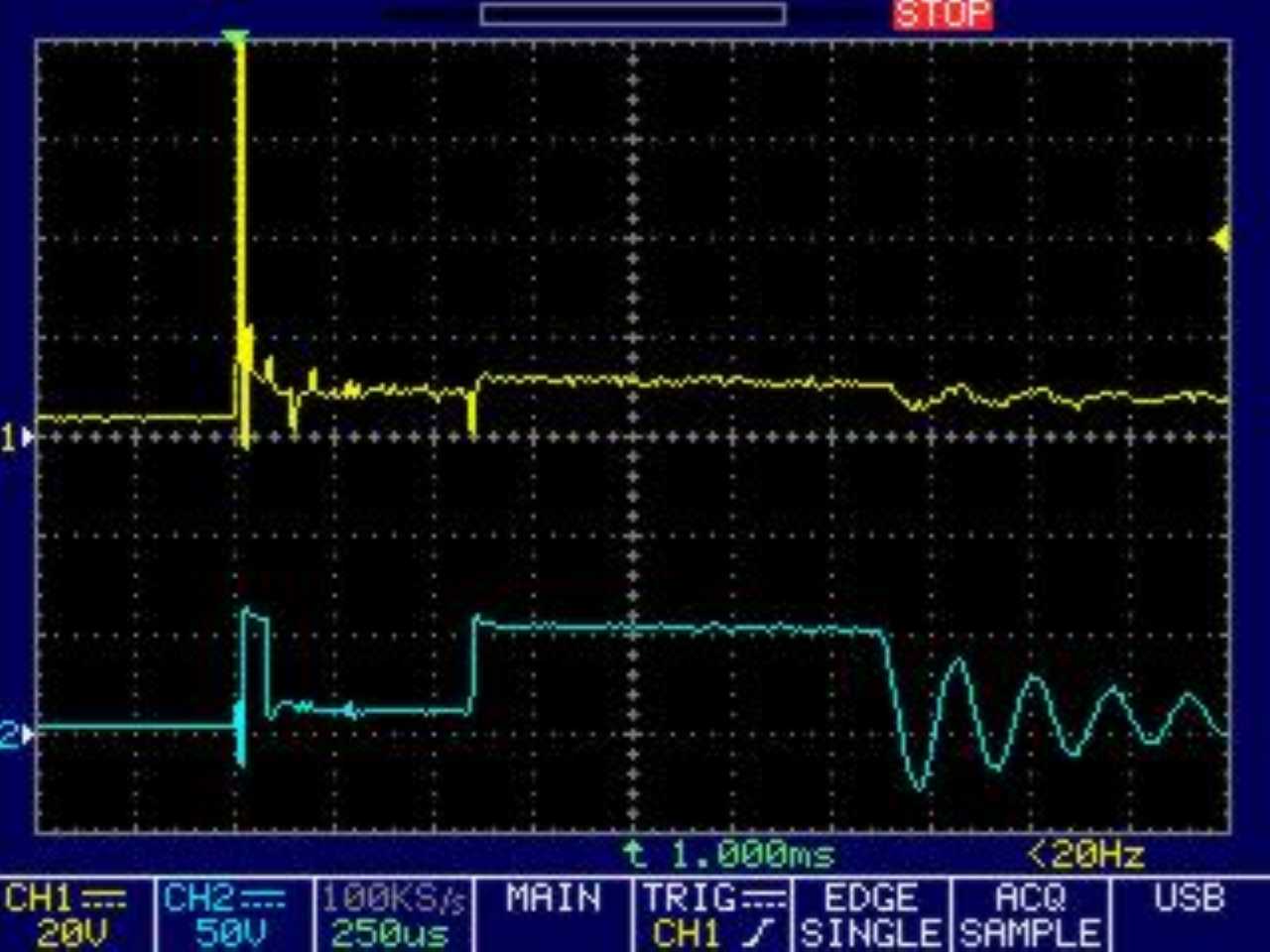Click the waveform memory bar at top
The width and height of the screenshot is (1270, 952).
point(633,14)
